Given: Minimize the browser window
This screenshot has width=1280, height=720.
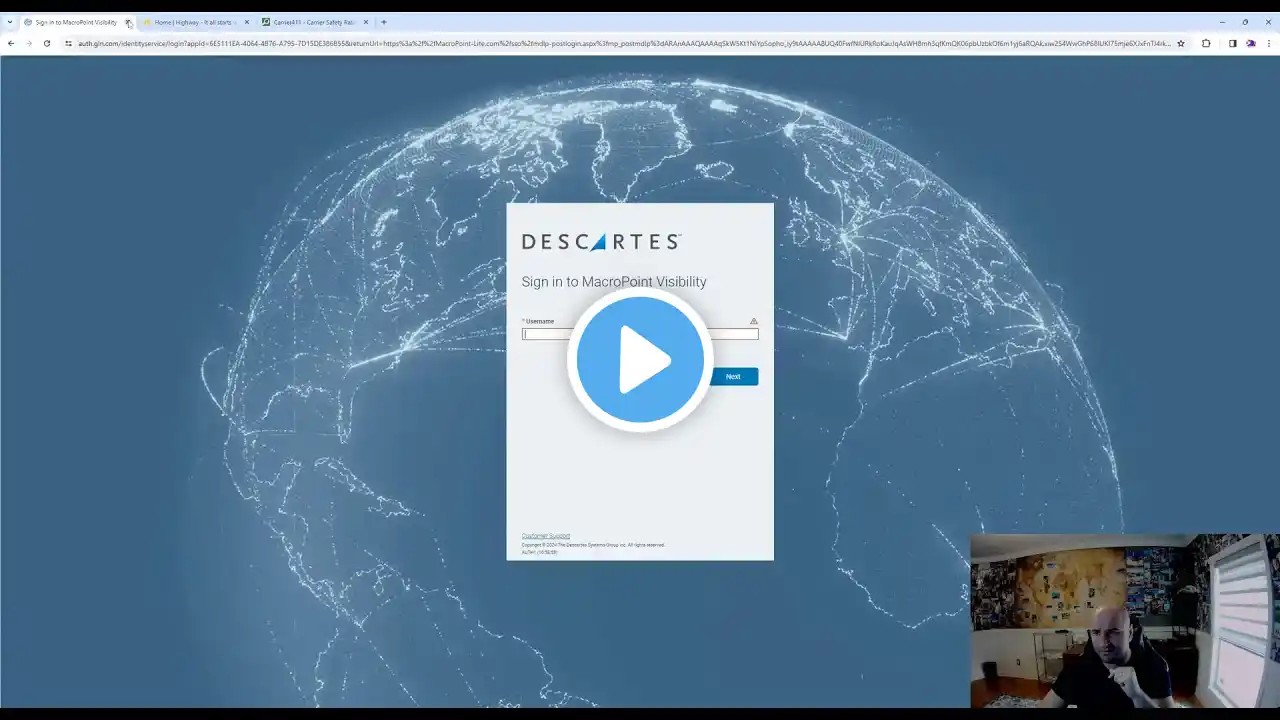Looking at the screenshot, I should tap(1222, 22).
